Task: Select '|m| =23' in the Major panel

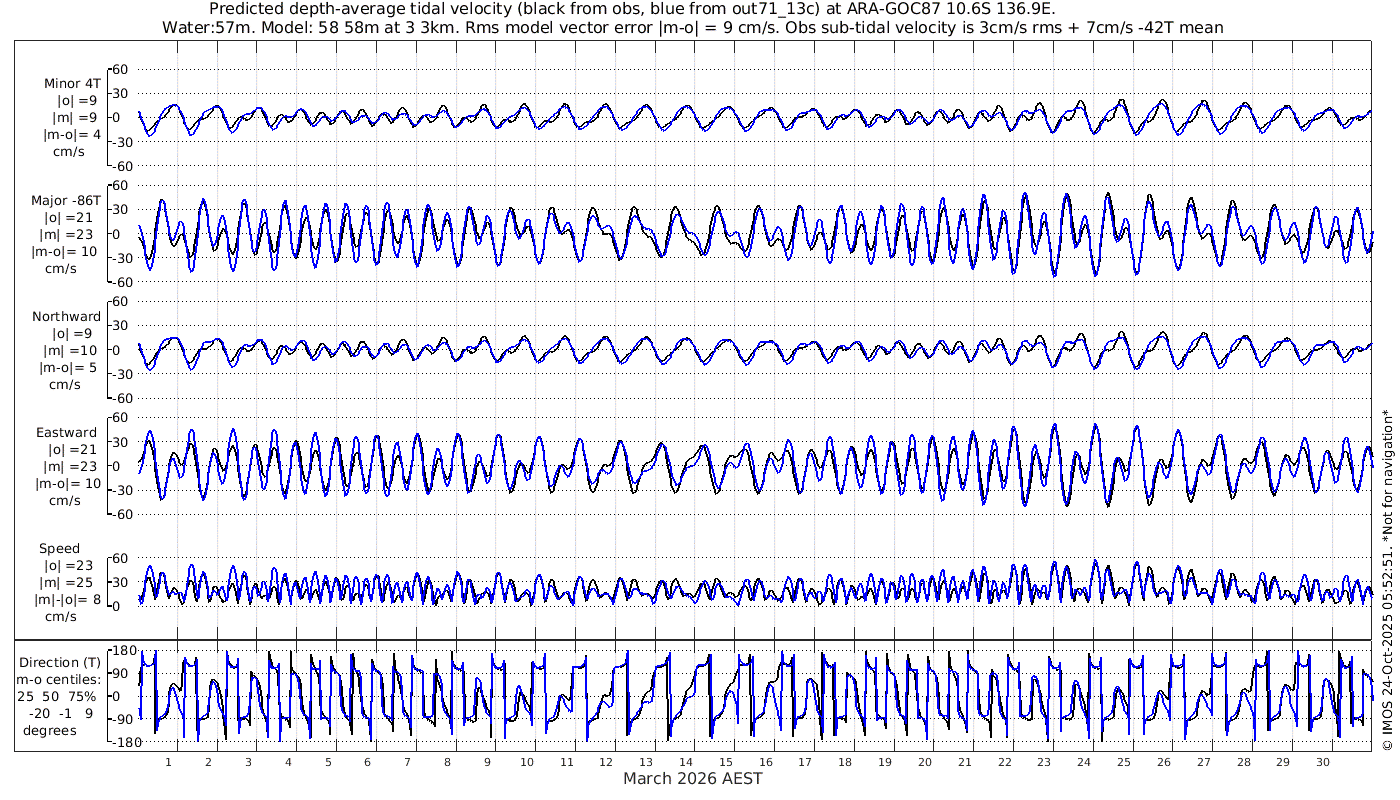Action: pyautogui.click(x=72, y=235)
